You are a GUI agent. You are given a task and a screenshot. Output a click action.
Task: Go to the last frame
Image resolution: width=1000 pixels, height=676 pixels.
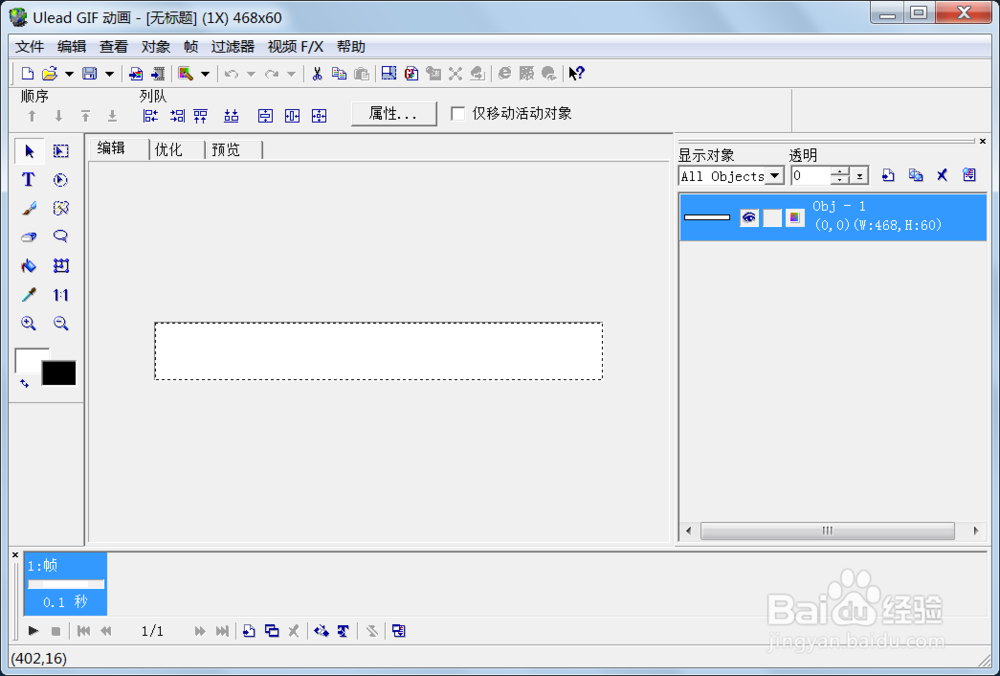(222, 631)
